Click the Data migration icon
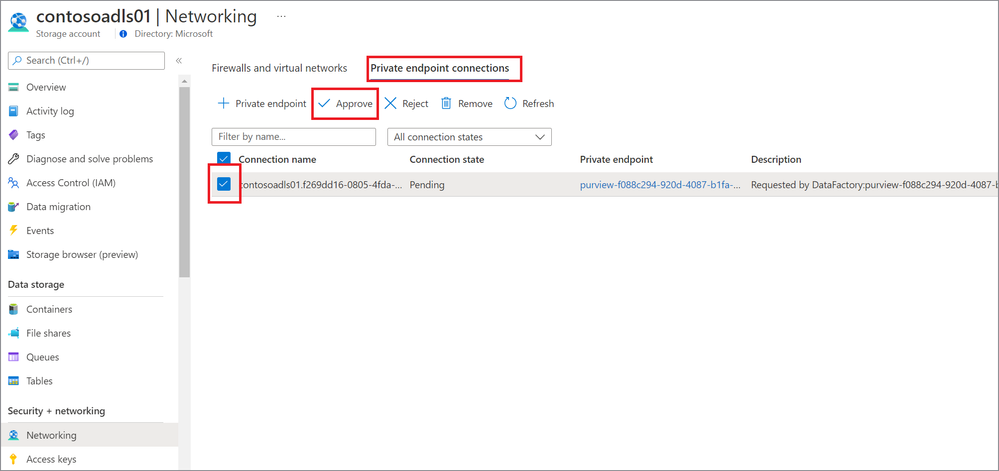The width and height of the screenshot is (999, 471). [13, 207]
